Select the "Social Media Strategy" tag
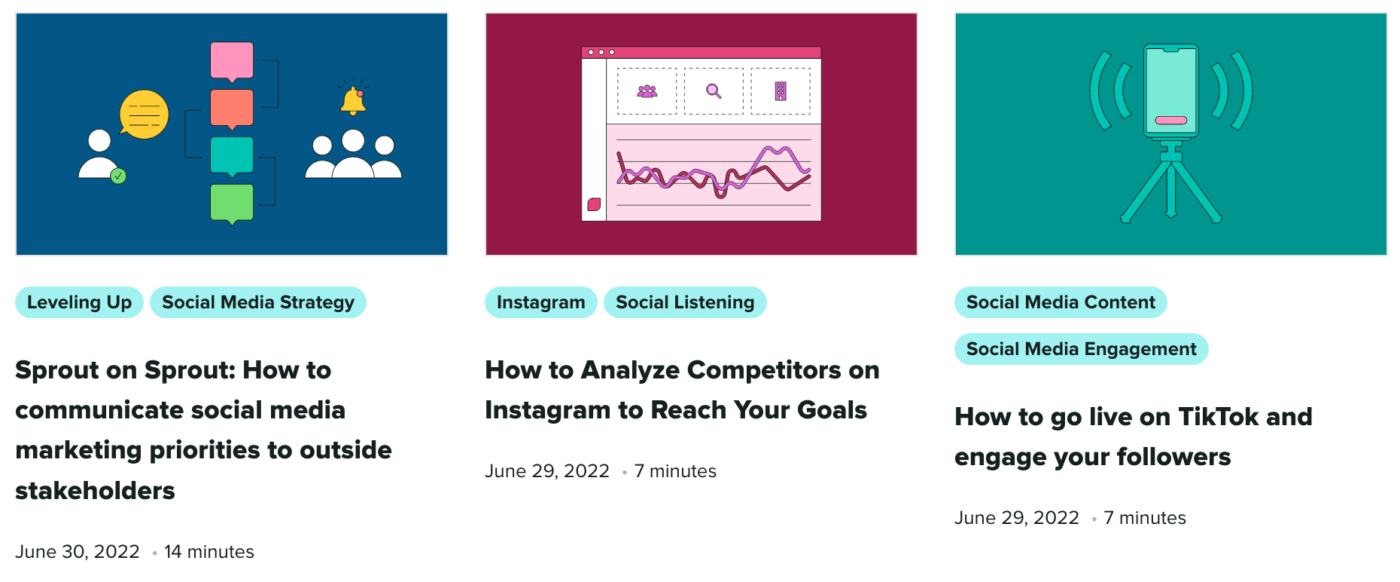This screenshot has width=1400, height=582. pos(258,302)
